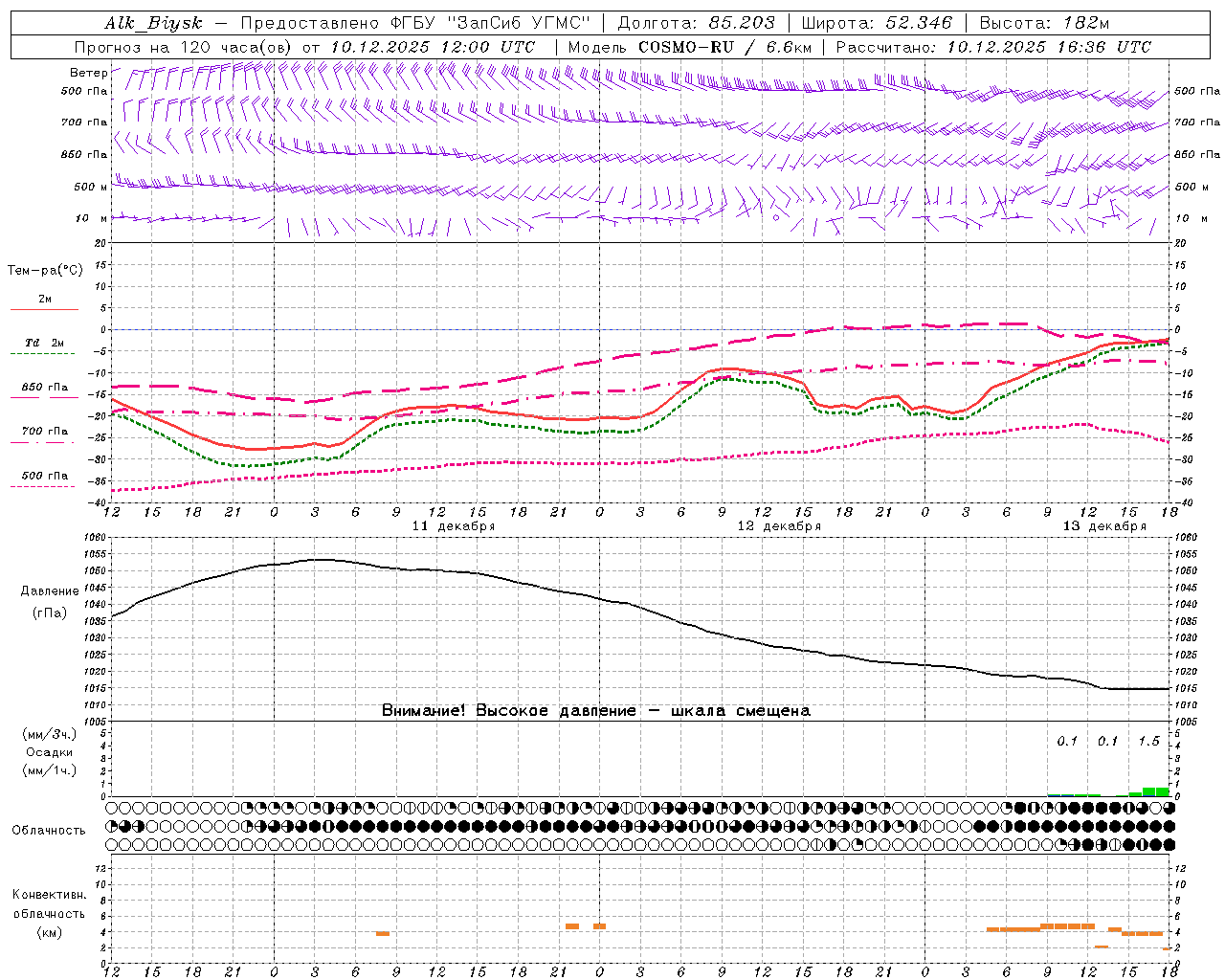The height and width of the screenshot is (980, 1225).
Task: Click the '11 декабря' date label
Action: pos(454,526)
